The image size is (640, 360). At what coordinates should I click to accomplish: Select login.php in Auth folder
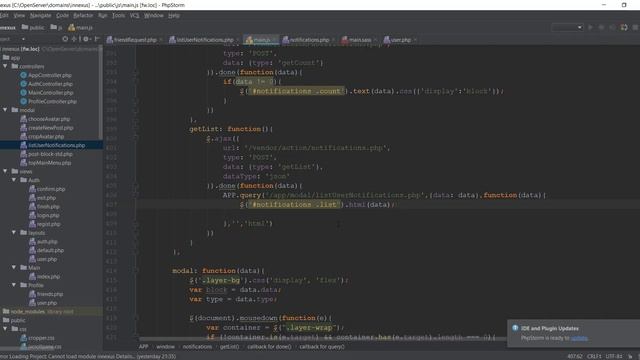tap(44, 215)
